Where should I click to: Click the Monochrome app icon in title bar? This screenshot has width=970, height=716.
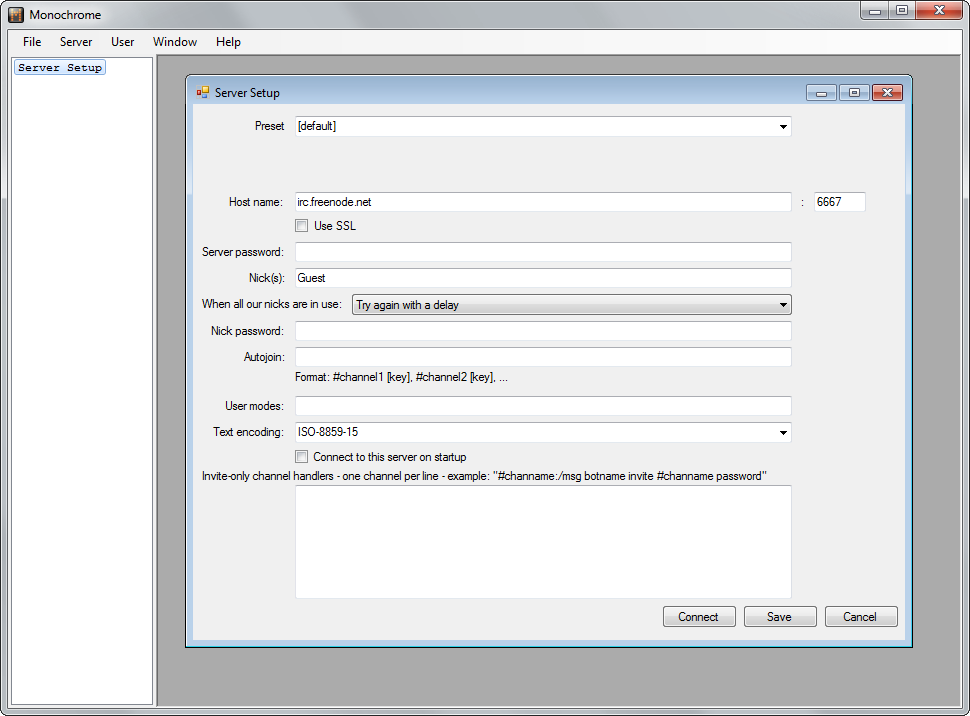tap(15, 15)
